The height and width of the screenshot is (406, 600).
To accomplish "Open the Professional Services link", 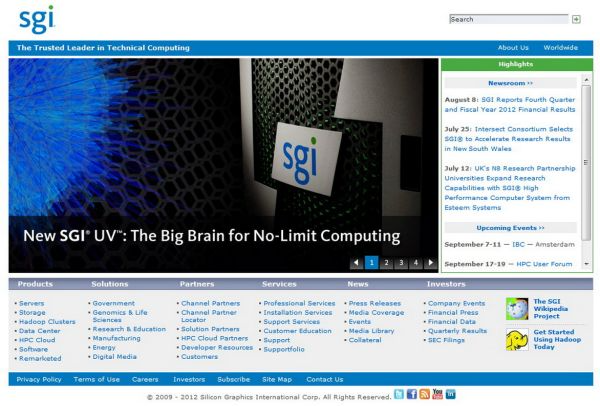I will pyautogui.click(x=299, y=303).
